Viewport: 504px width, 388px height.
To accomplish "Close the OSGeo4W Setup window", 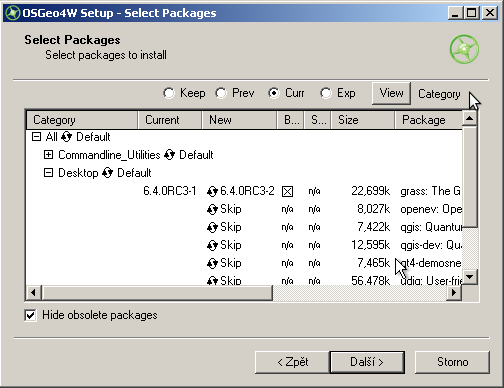I will click(490, 13).
